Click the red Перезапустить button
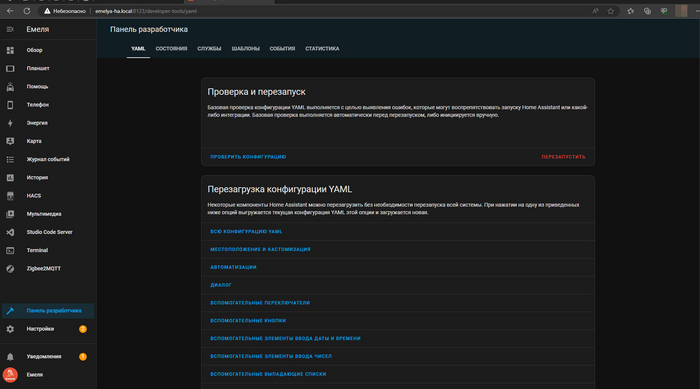 (563, 157)
